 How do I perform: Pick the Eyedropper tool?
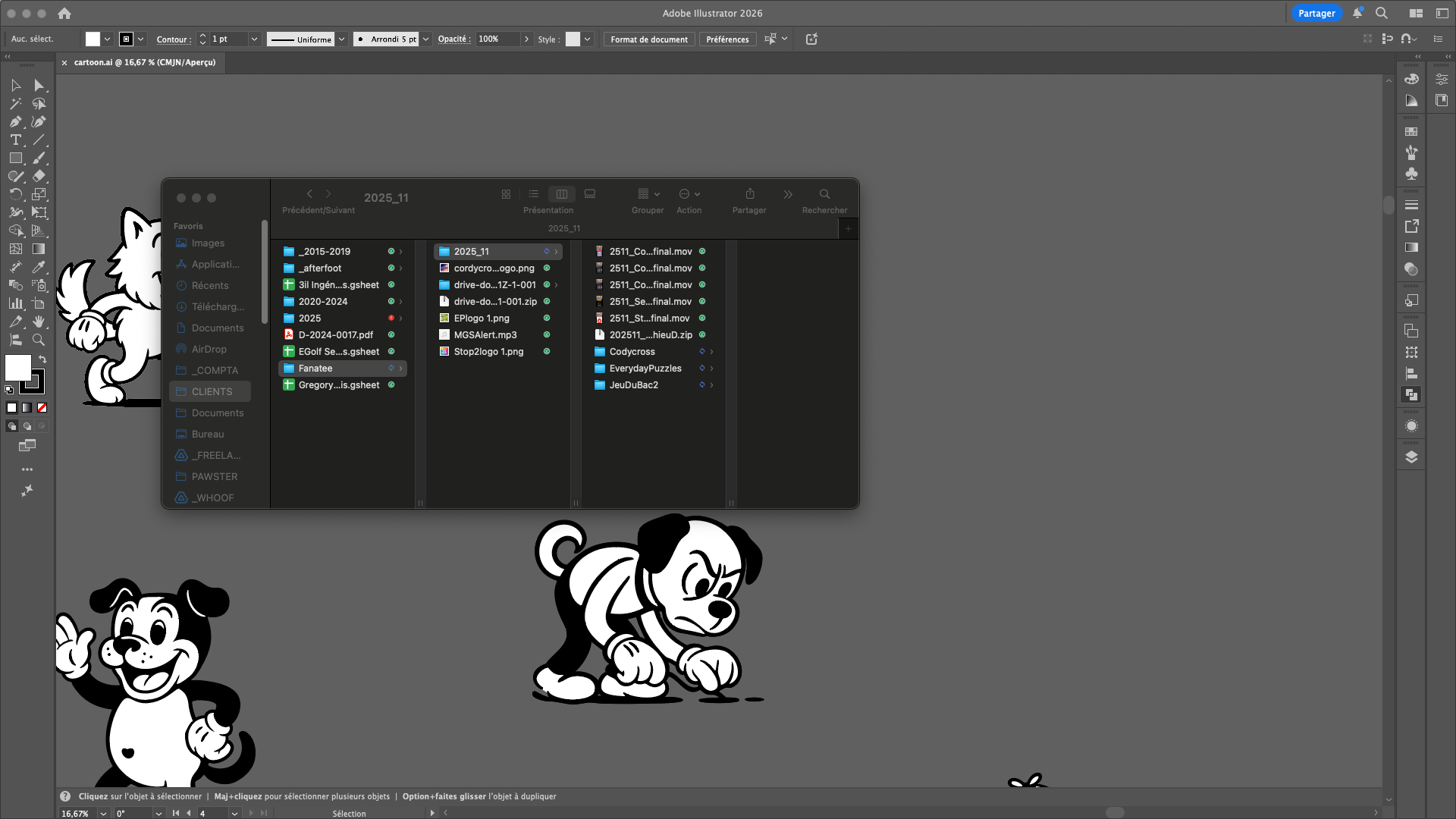39,267
